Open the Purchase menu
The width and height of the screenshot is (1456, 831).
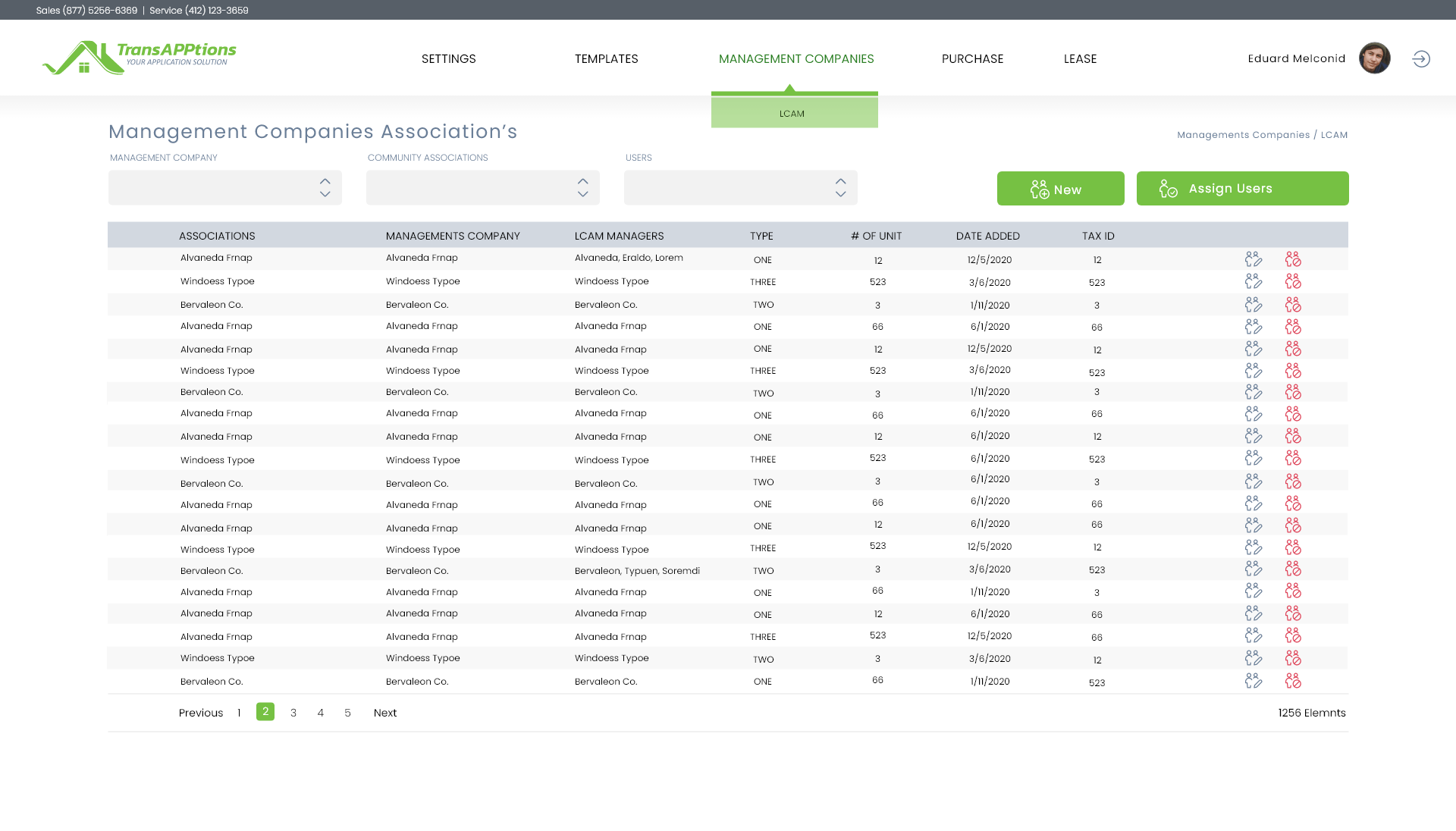[973, 59]
